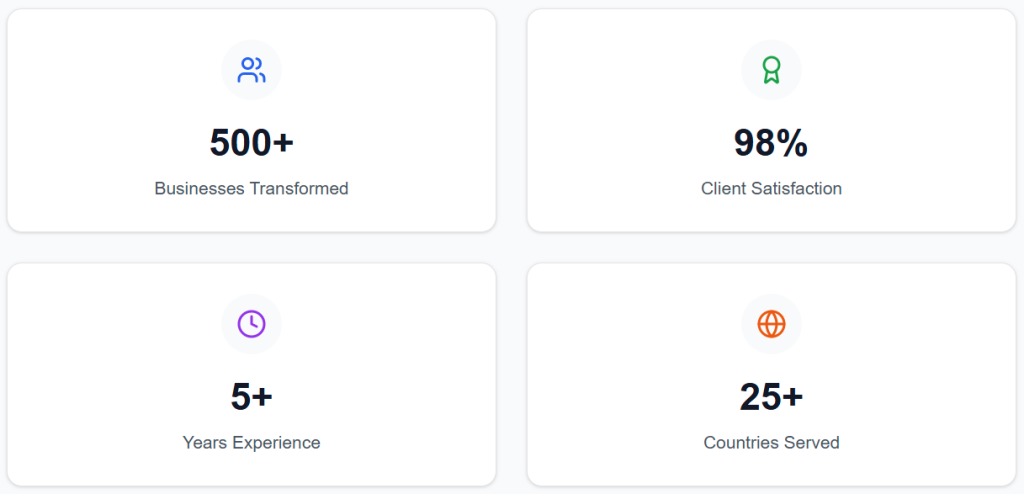Viewport: 1024px width, 494px height.
Task: Select the 5+ statistic number
Action: pyautogui.click(x=251, y=397)
